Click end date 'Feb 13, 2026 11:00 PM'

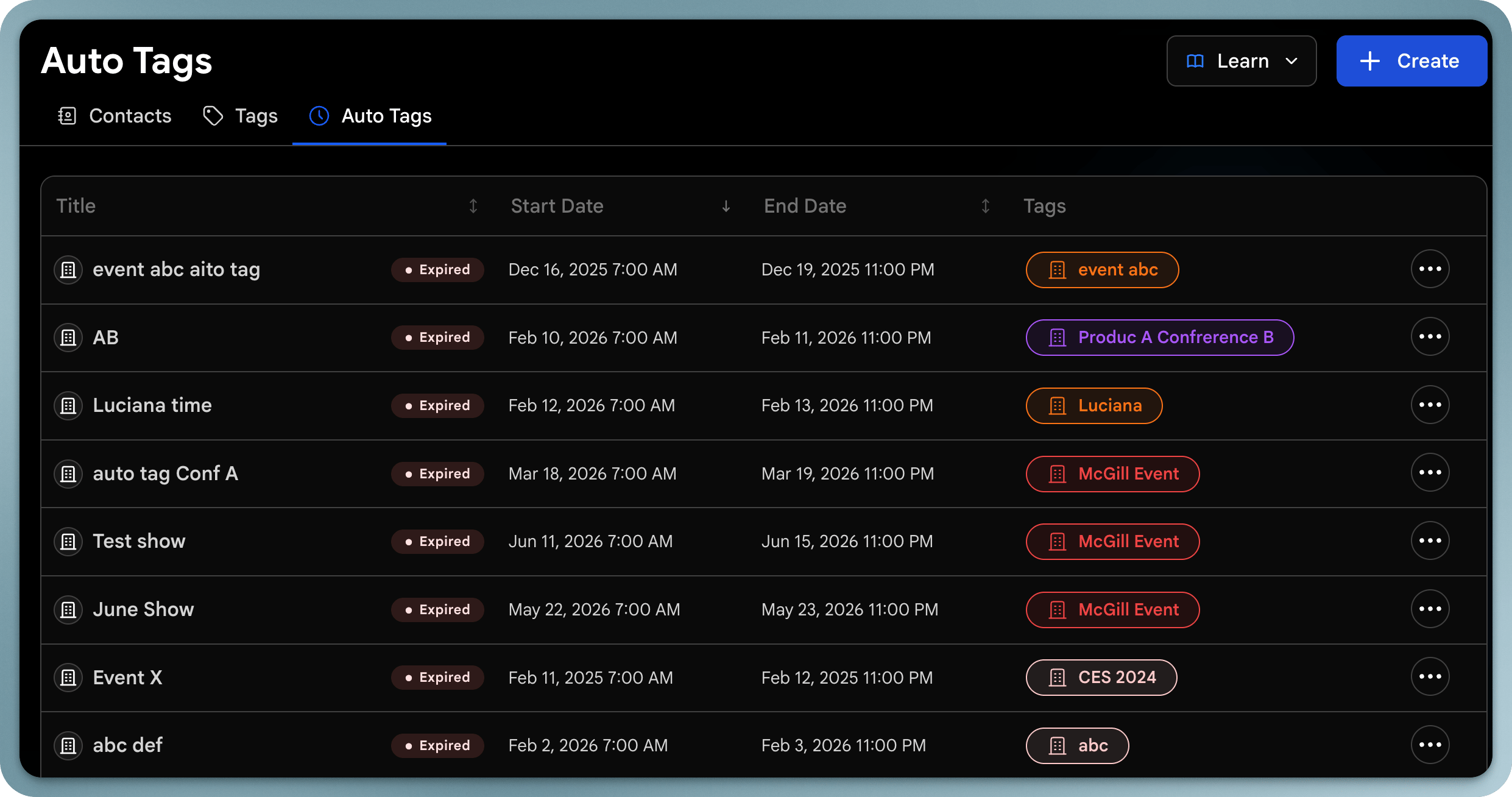point(847,405)
